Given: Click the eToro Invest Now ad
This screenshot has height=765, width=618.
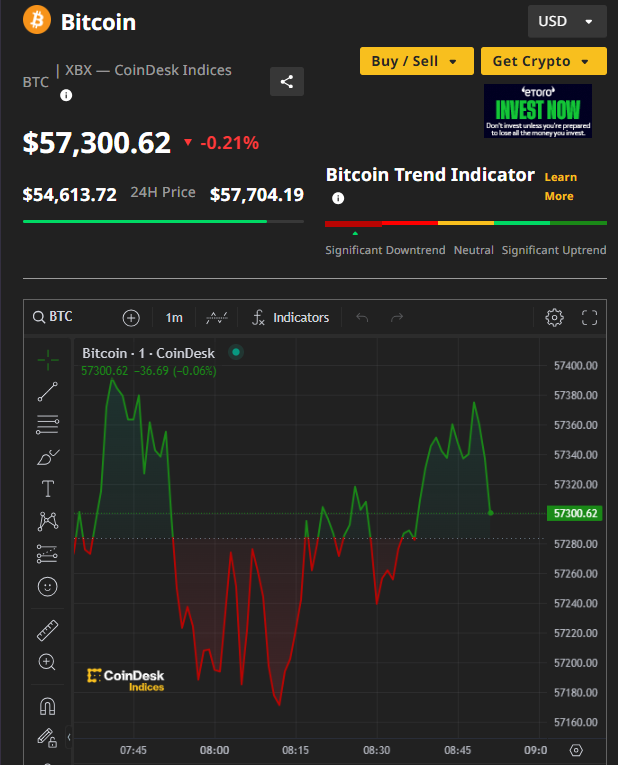Looking at the screenshot, I should (x=537, y=110).
